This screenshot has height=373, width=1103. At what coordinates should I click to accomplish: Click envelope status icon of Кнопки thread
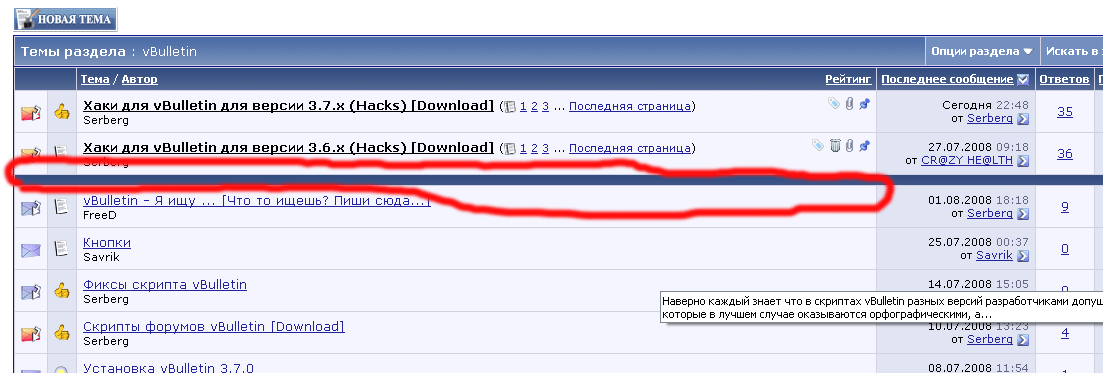31,249
